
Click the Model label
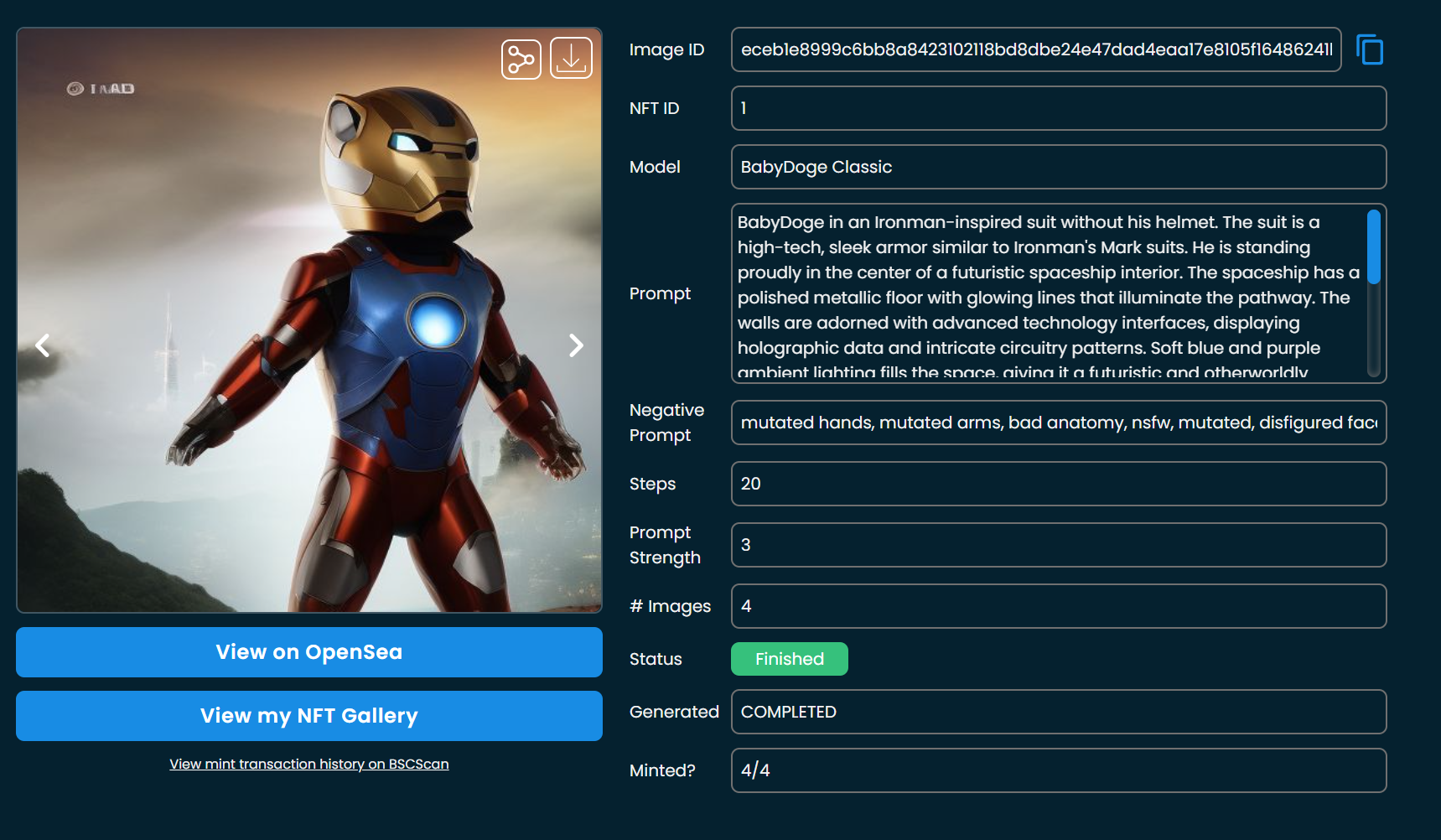[x=655, y=167]
